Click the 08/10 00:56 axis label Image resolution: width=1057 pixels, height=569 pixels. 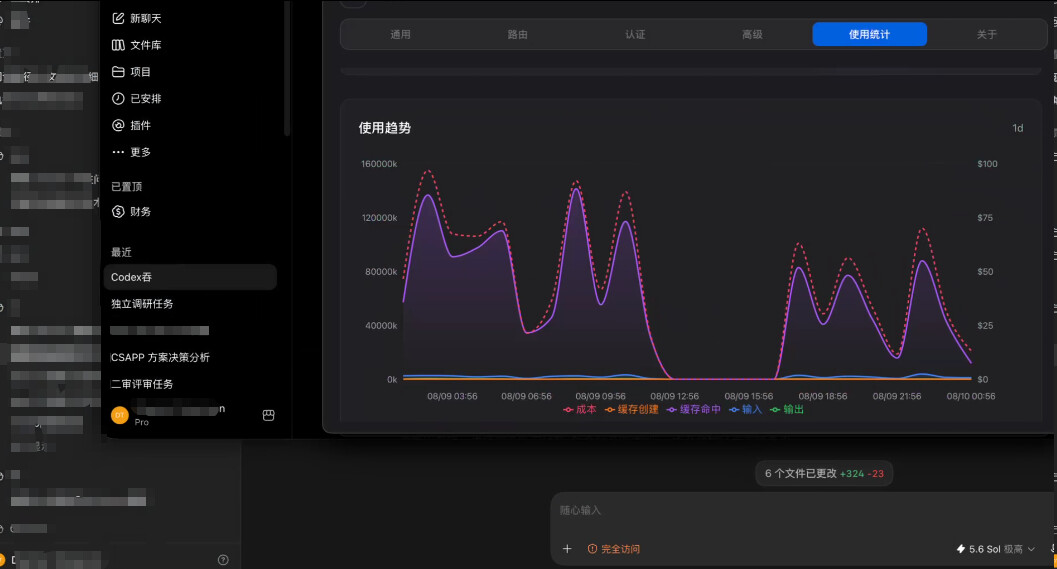click(x=971, y=396)
